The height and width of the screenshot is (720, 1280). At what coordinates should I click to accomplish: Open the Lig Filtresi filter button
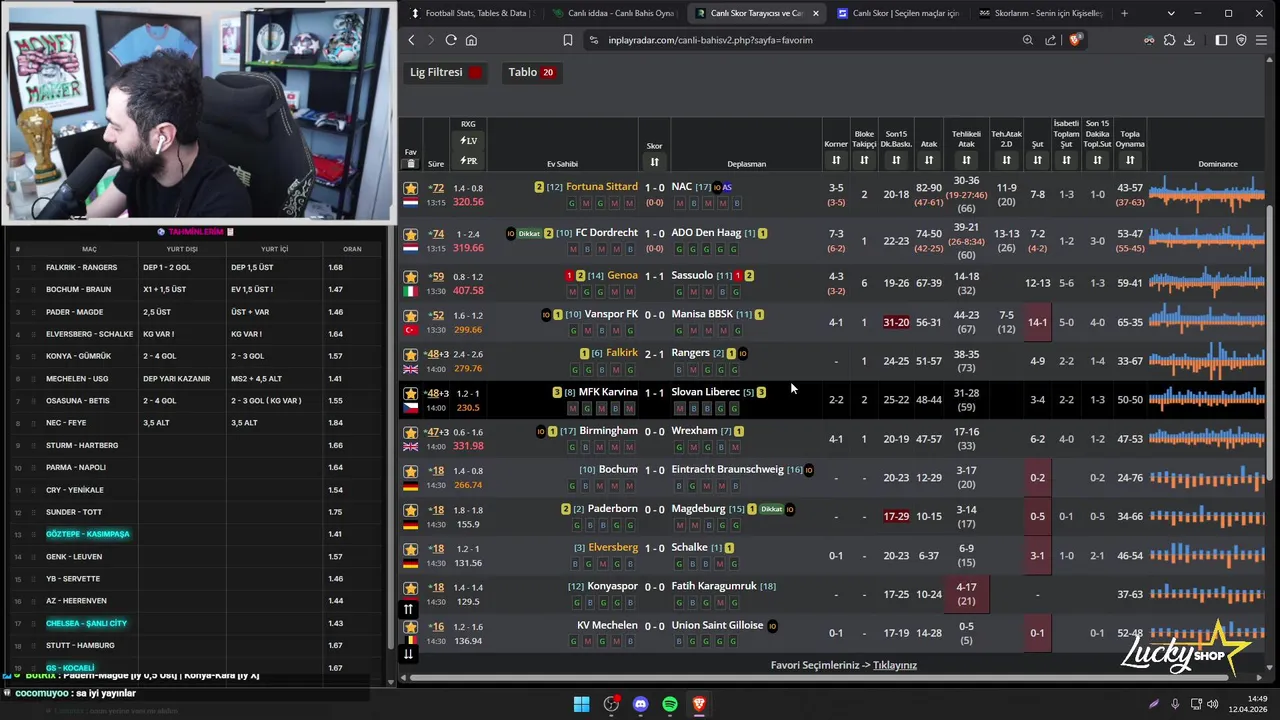446,72
